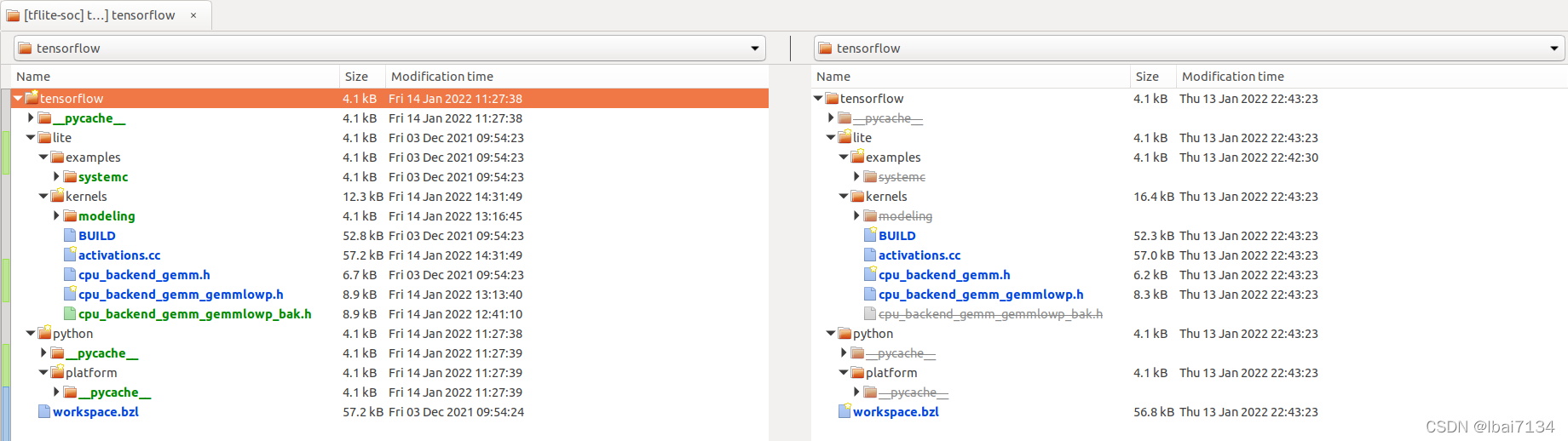Expand the modeling node in left pane
The image size is (1568, 441).
coord(56,215)
